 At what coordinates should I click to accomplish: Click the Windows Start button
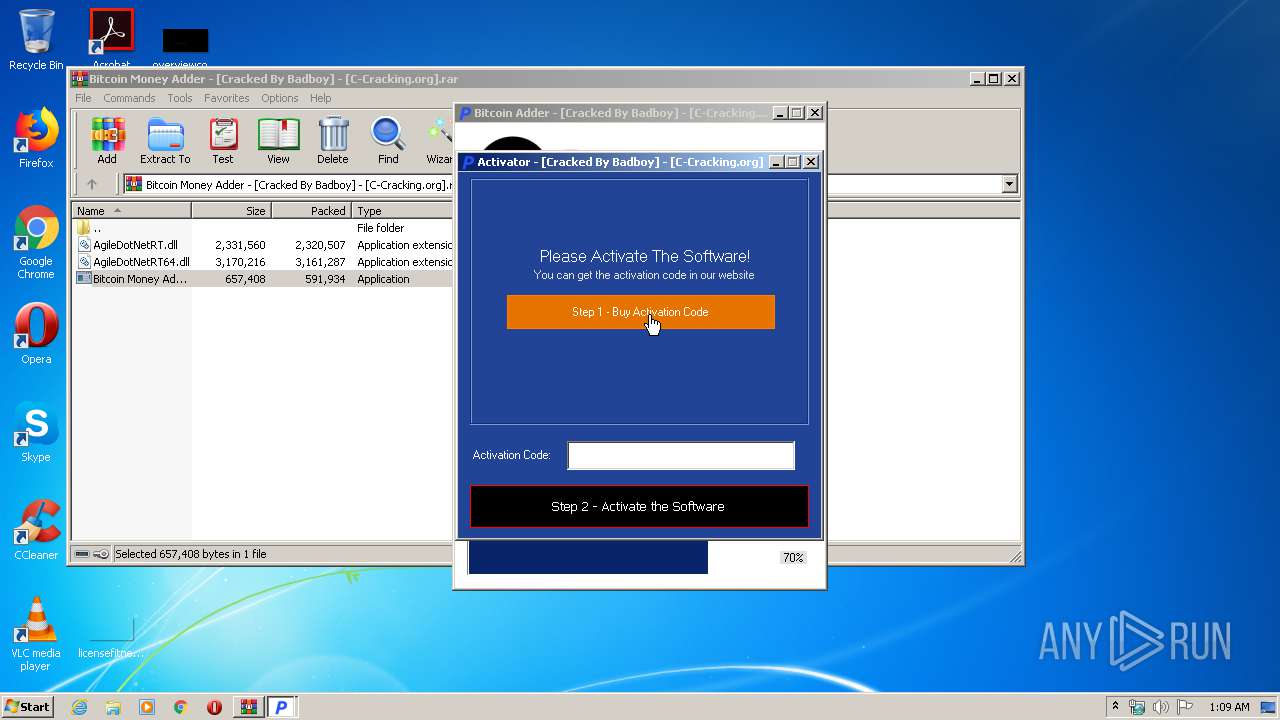[x=28, y=706]
